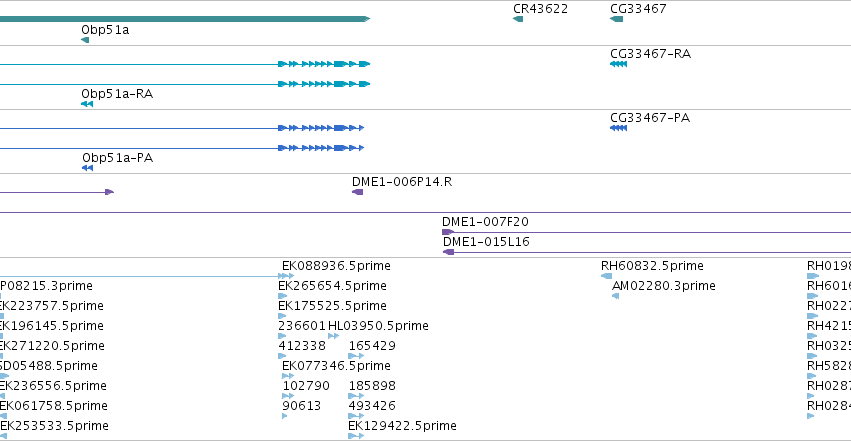851x441 pixels.
Task: Select the EK061758.5prime EST label
Action: tap(54, 406)
